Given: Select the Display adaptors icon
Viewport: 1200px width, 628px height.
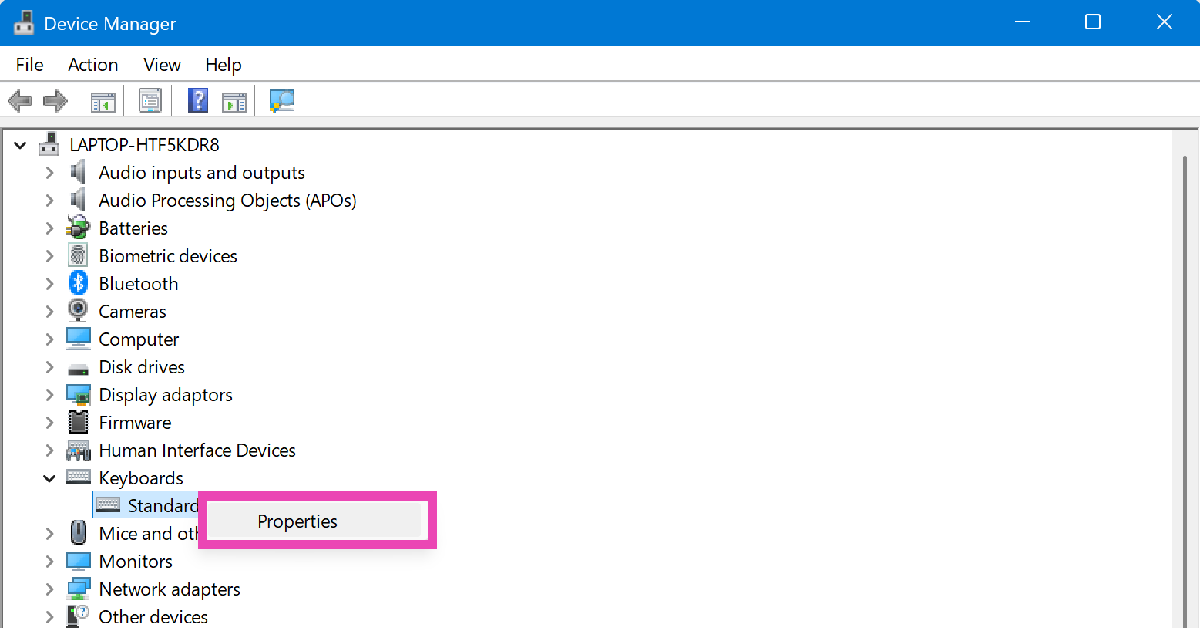Looking at the screenshot, I should [78, 395].
